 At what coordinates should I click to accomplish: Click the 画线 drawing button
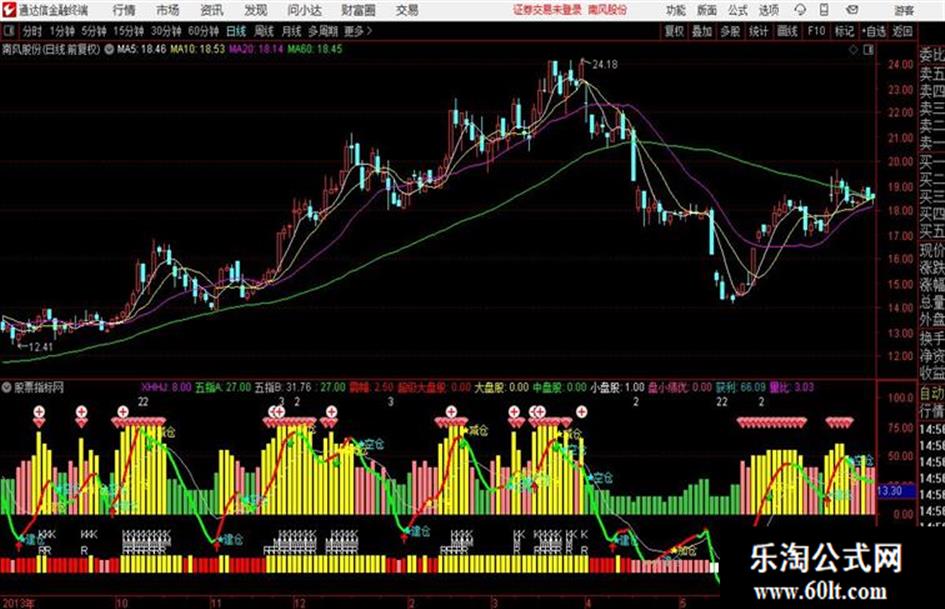787,31
